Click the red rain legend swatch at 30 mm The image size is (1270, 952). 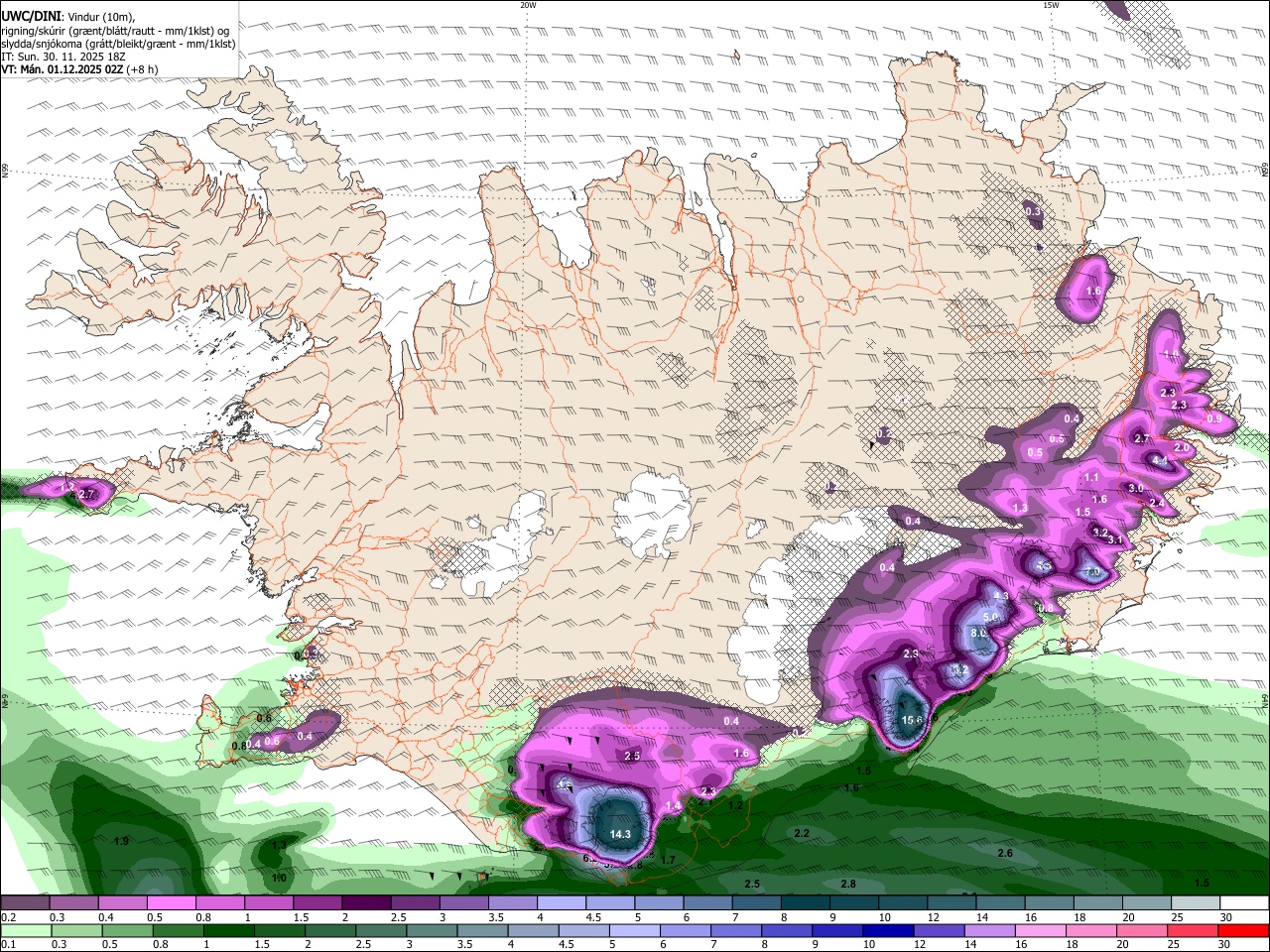tap(1243, 930)
